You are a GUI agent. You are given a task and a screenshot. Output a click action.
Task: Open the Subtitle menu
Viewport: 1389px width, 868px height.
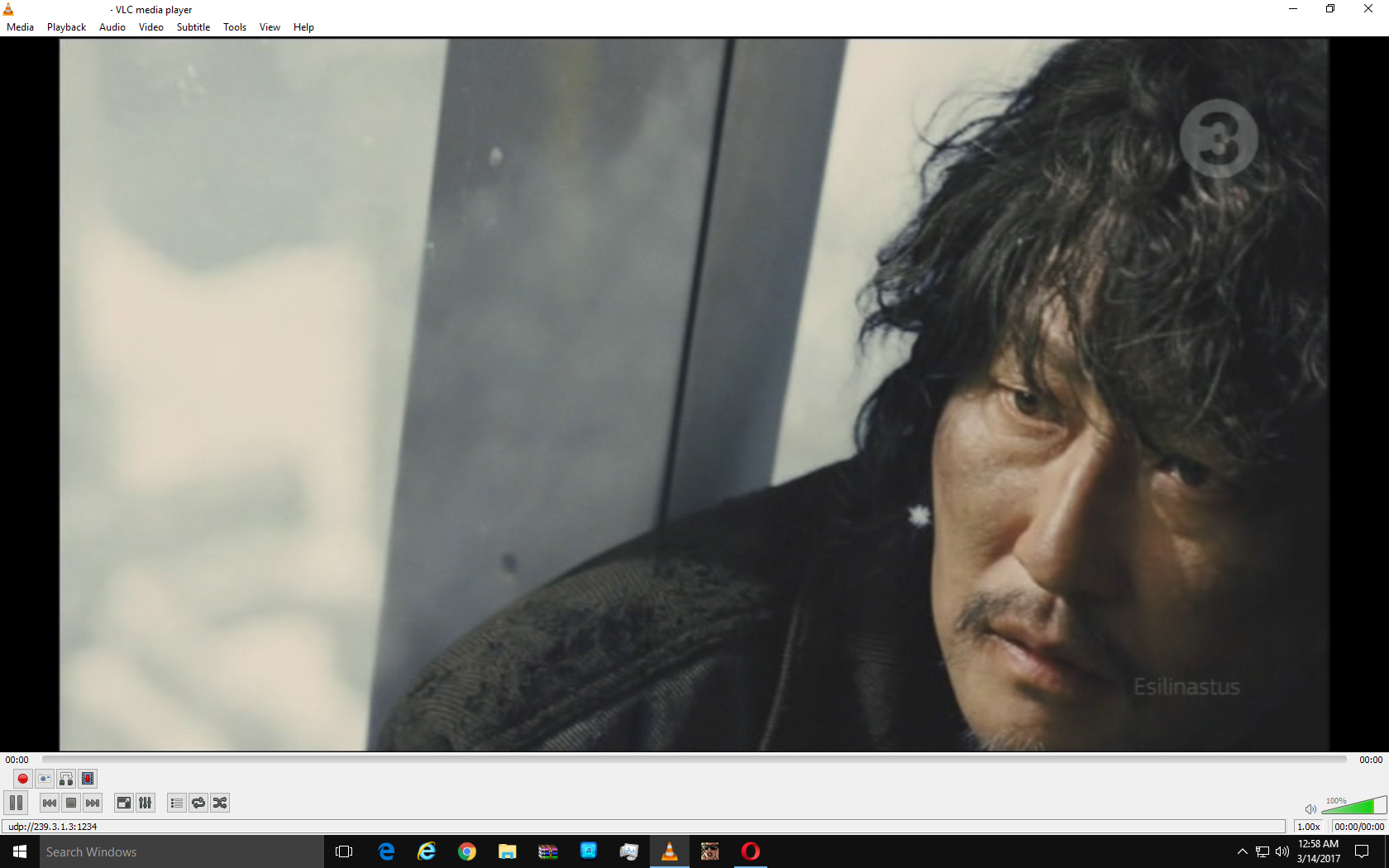(x=193, y=27)
